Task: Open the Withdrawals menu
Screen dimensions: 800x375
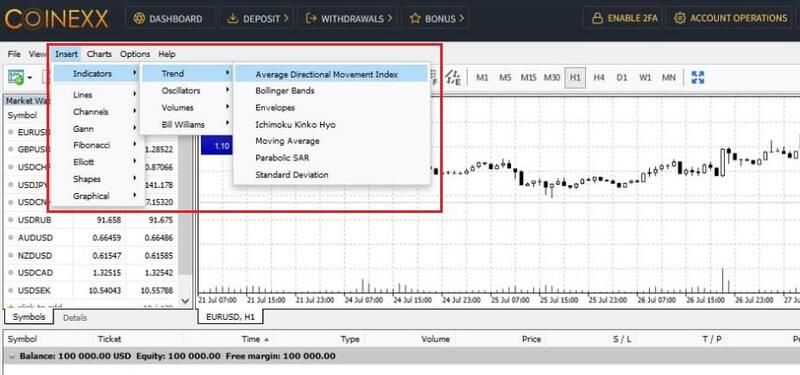Action: tap(348, 19)
